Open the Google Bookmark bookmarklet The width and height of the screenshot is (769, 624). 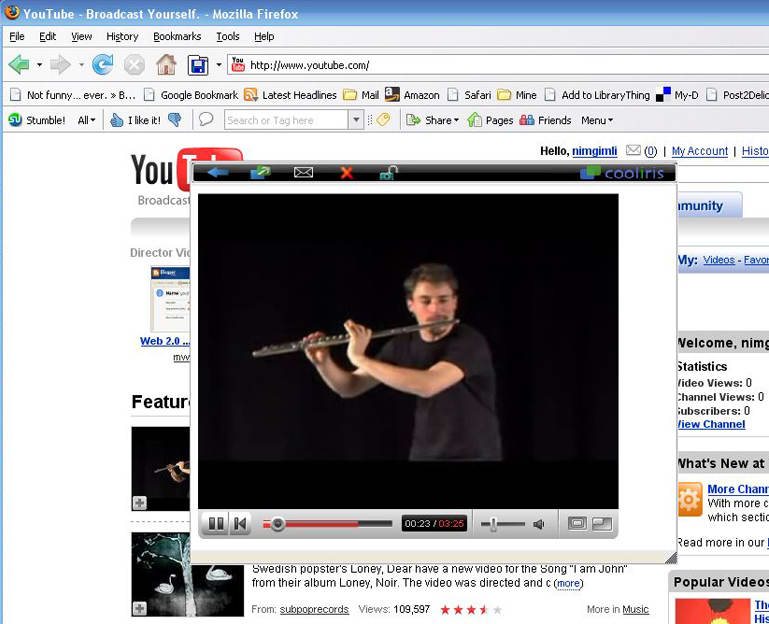click(x=191, y=95)
